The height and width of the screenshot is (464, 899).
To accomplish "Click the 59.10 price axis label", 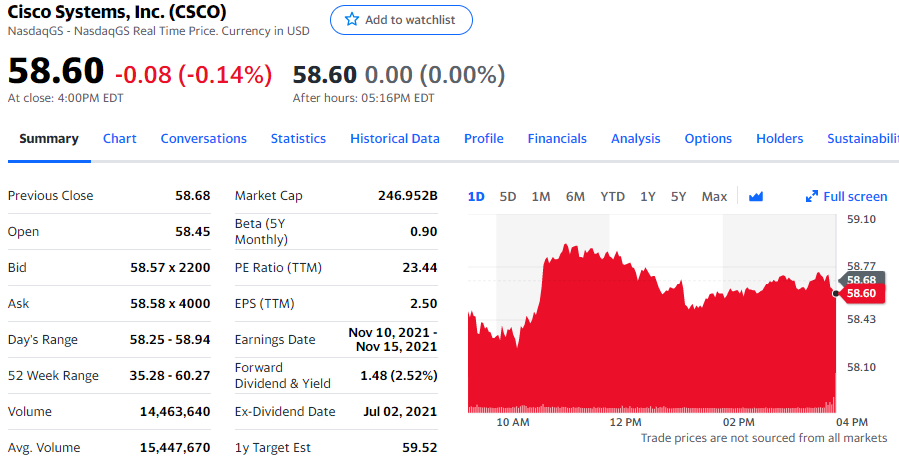I will point(862,219).
